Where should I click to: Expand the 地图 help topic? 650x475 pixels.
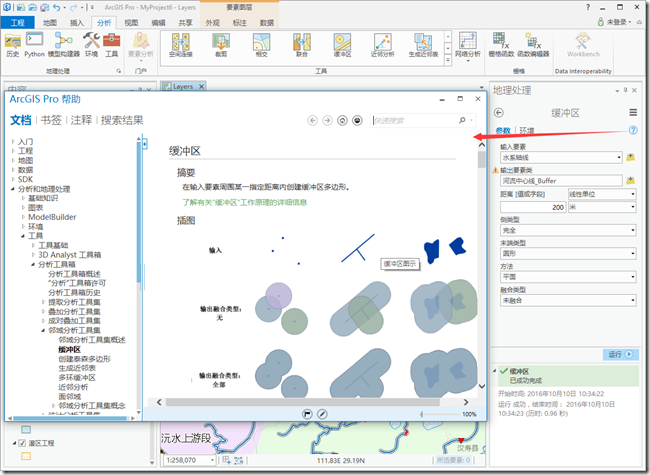(13, 160)
